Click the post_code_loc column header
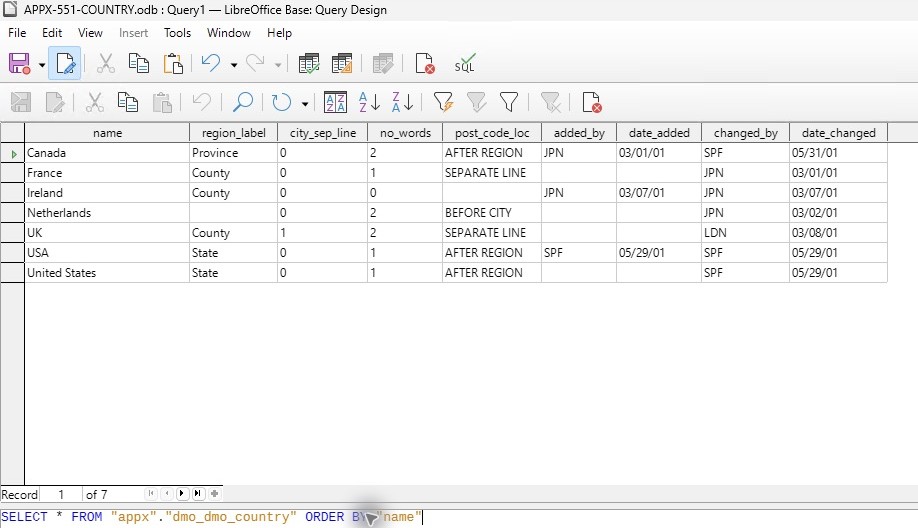This screenshot has width=918, height=528. [492, 133]
